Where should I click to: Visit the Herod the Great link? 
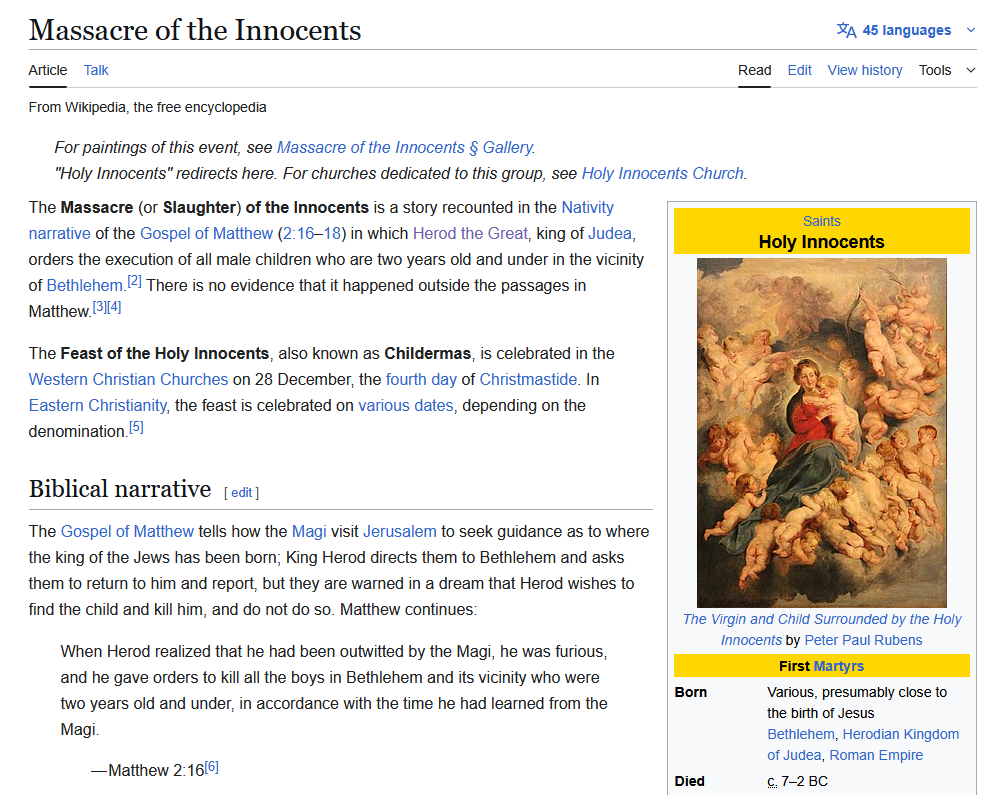click(x=470, y=233)
